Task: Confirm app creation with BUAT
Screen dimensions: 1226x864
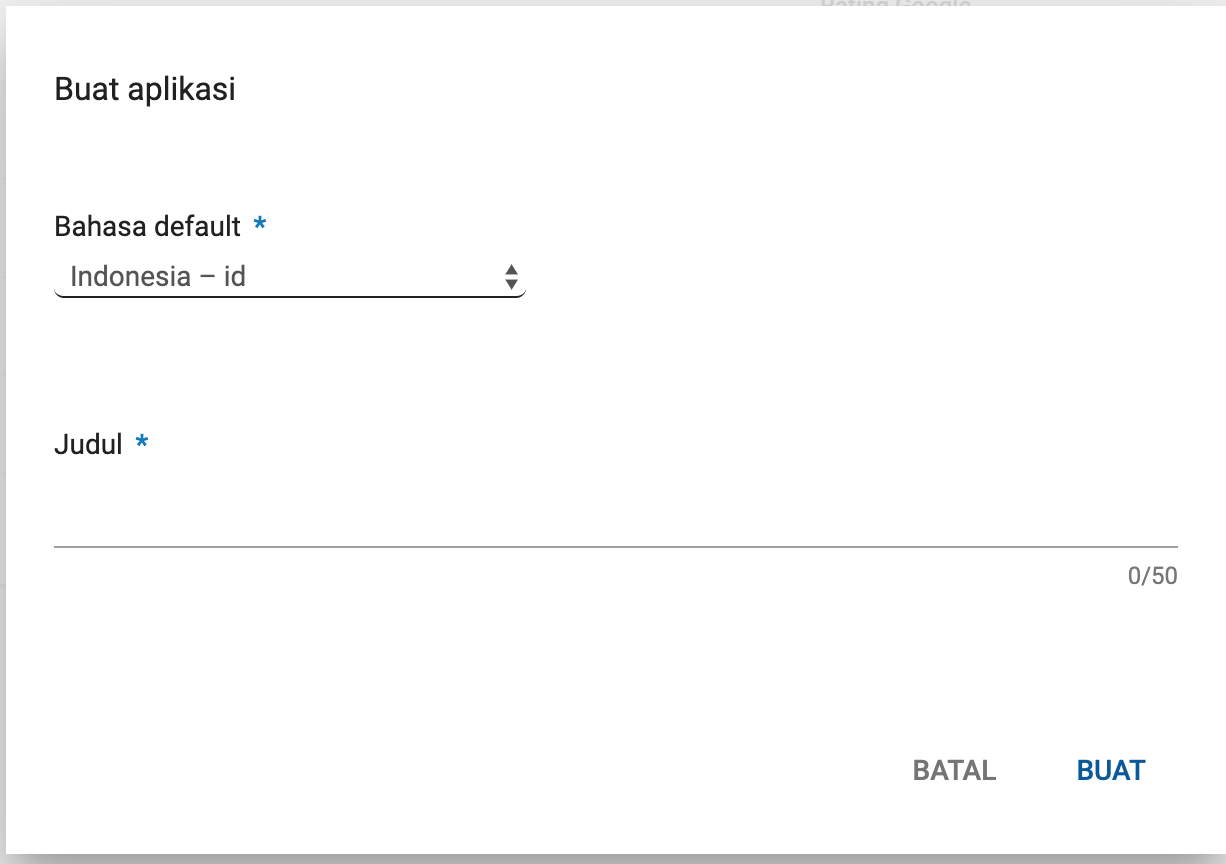Action: coord(1110,770)
